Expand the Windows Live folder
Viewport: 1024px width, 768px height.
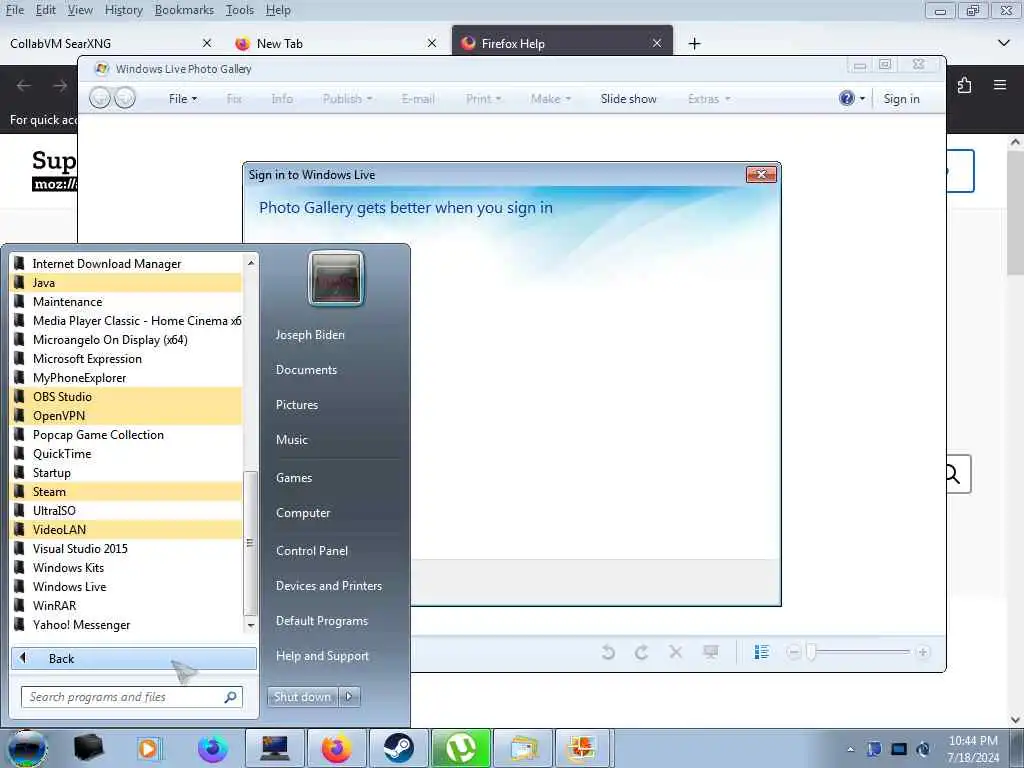(x=127, y=586)
